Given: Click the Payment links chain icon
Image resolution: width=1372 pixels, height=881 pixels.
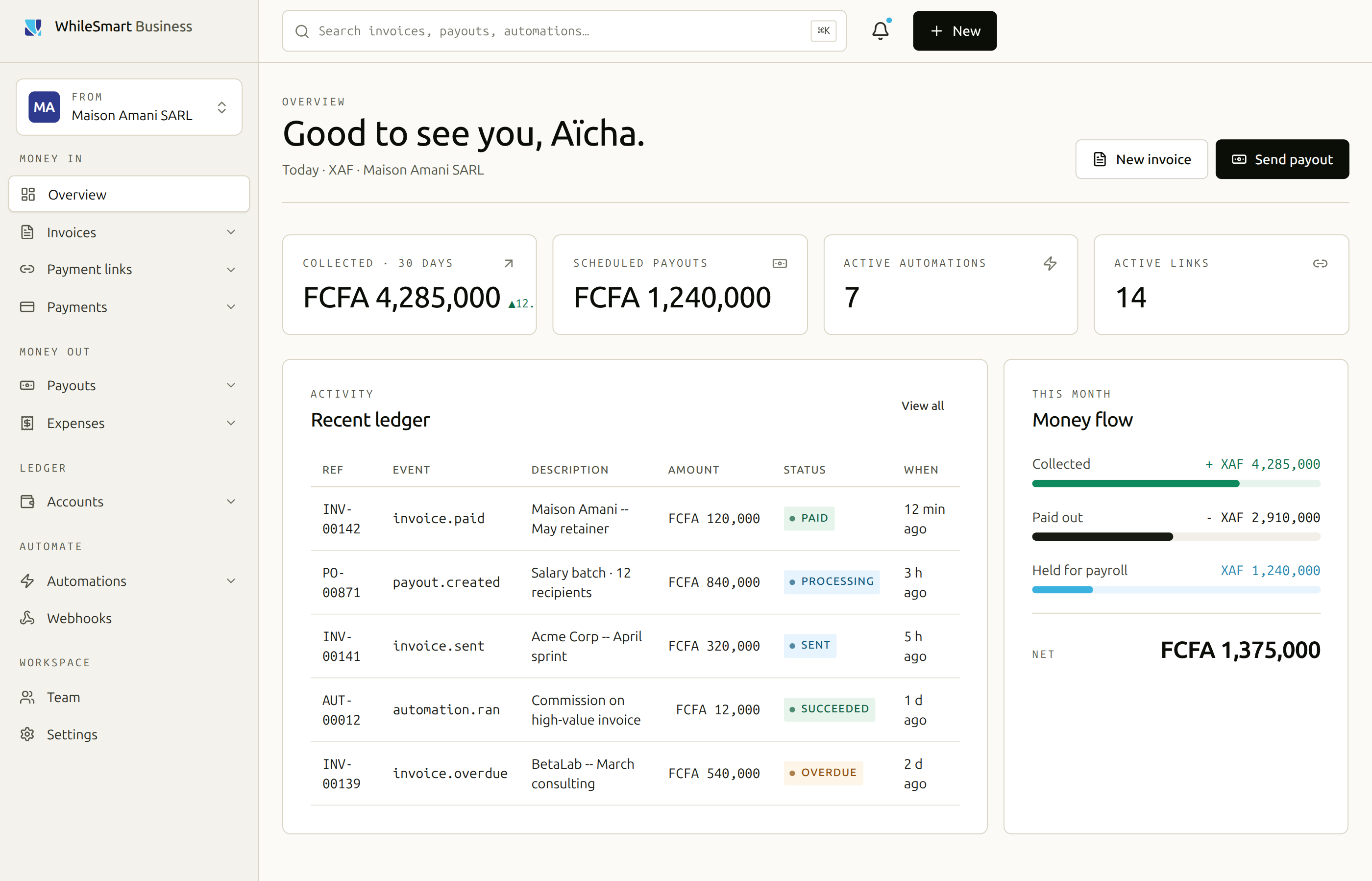Looking at the screenshot, I should 27,269.
